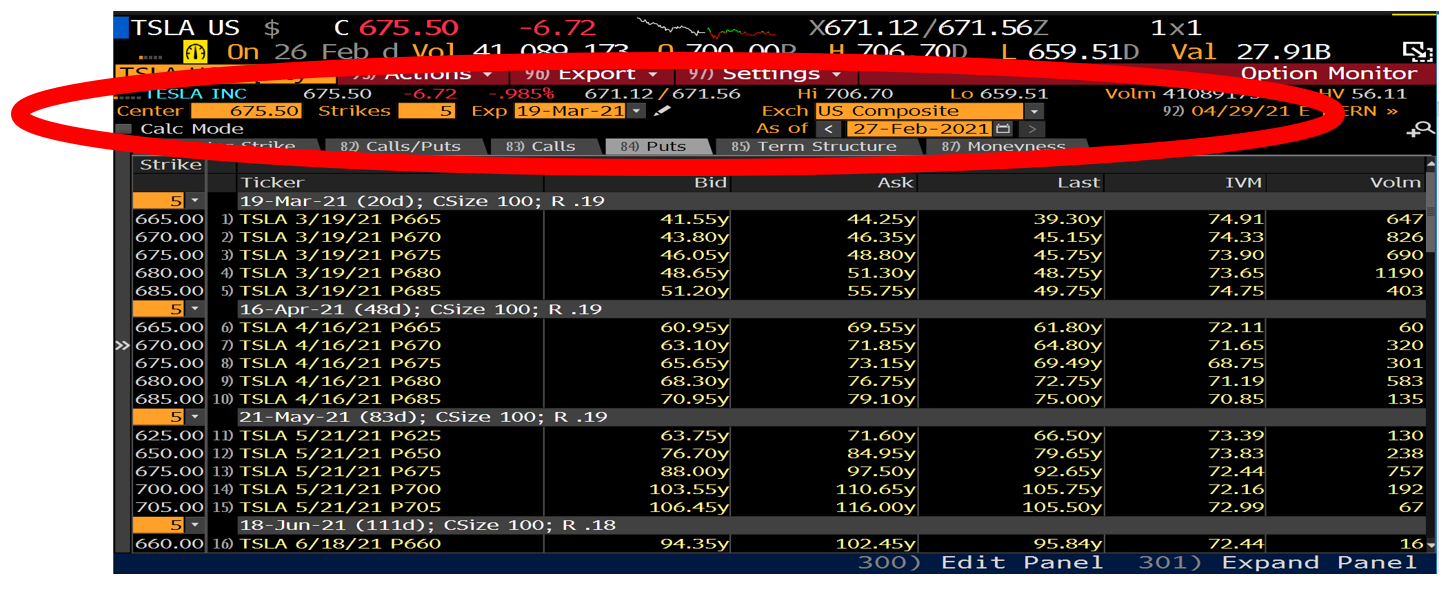Click the yellow gauge icon beside TSLA header
This screenshot has height=591, width=1450.
click(x=195, y=52)
